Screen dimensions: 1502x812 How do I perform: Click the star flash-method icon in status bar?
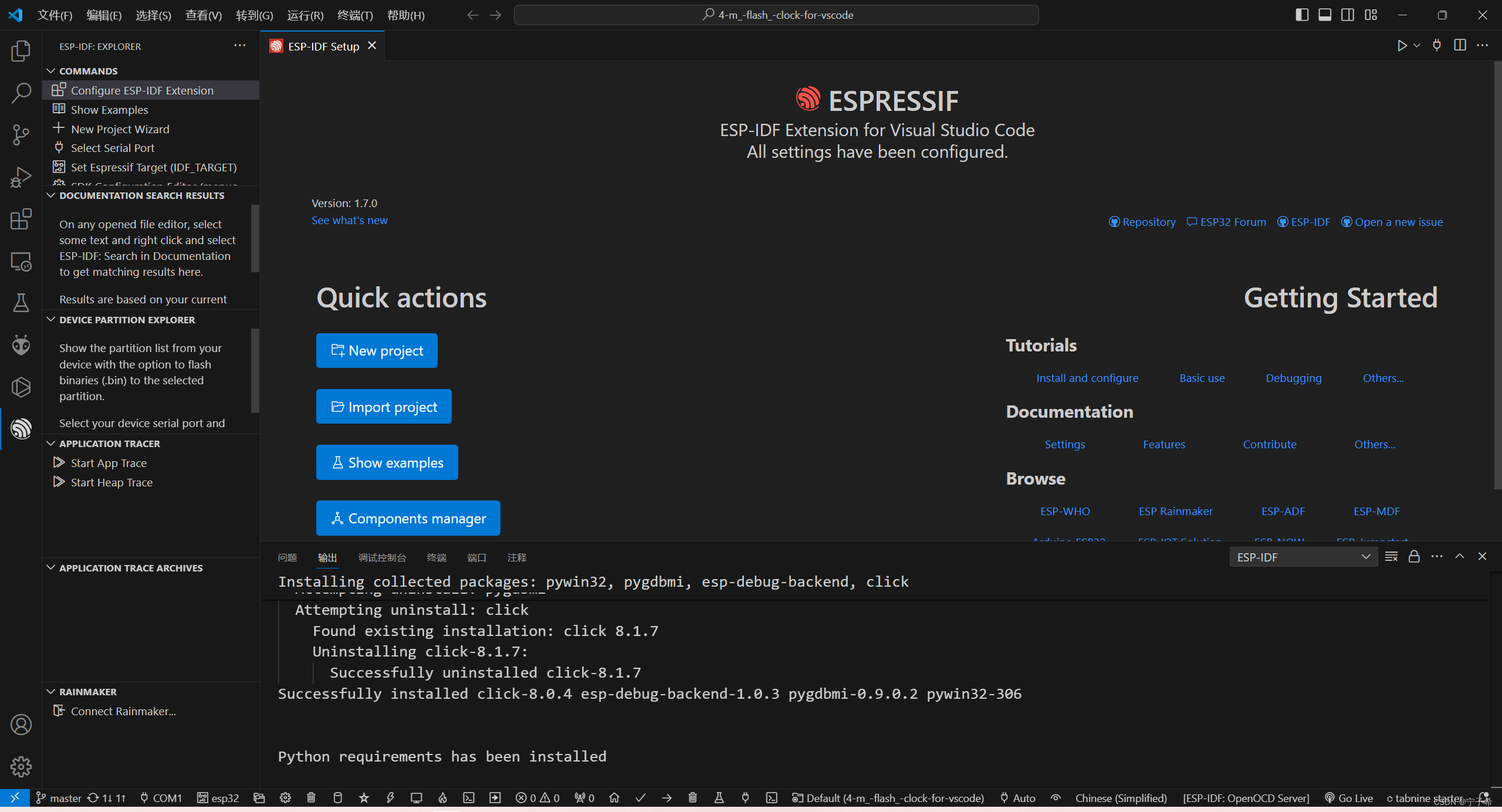[364, 798]
